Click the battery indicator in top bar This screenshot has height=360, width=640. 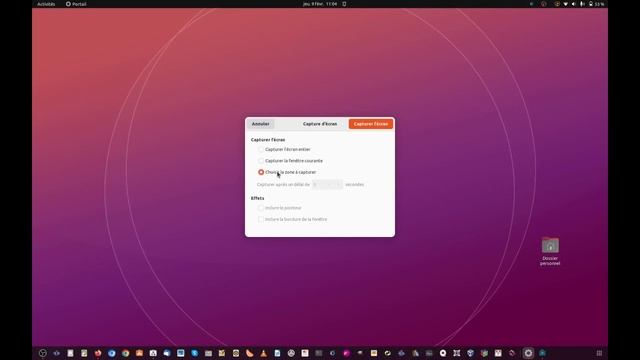(x=596, y=4)
